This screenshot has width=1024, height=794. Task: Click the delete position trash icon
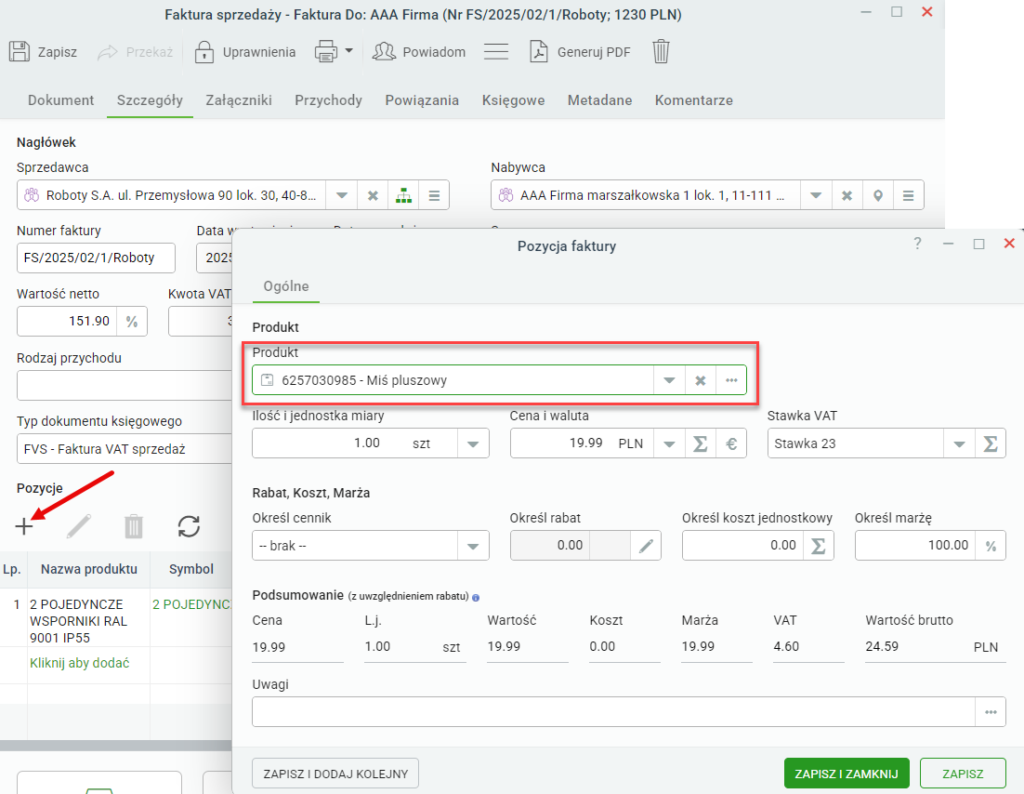[x=133, y=526]
